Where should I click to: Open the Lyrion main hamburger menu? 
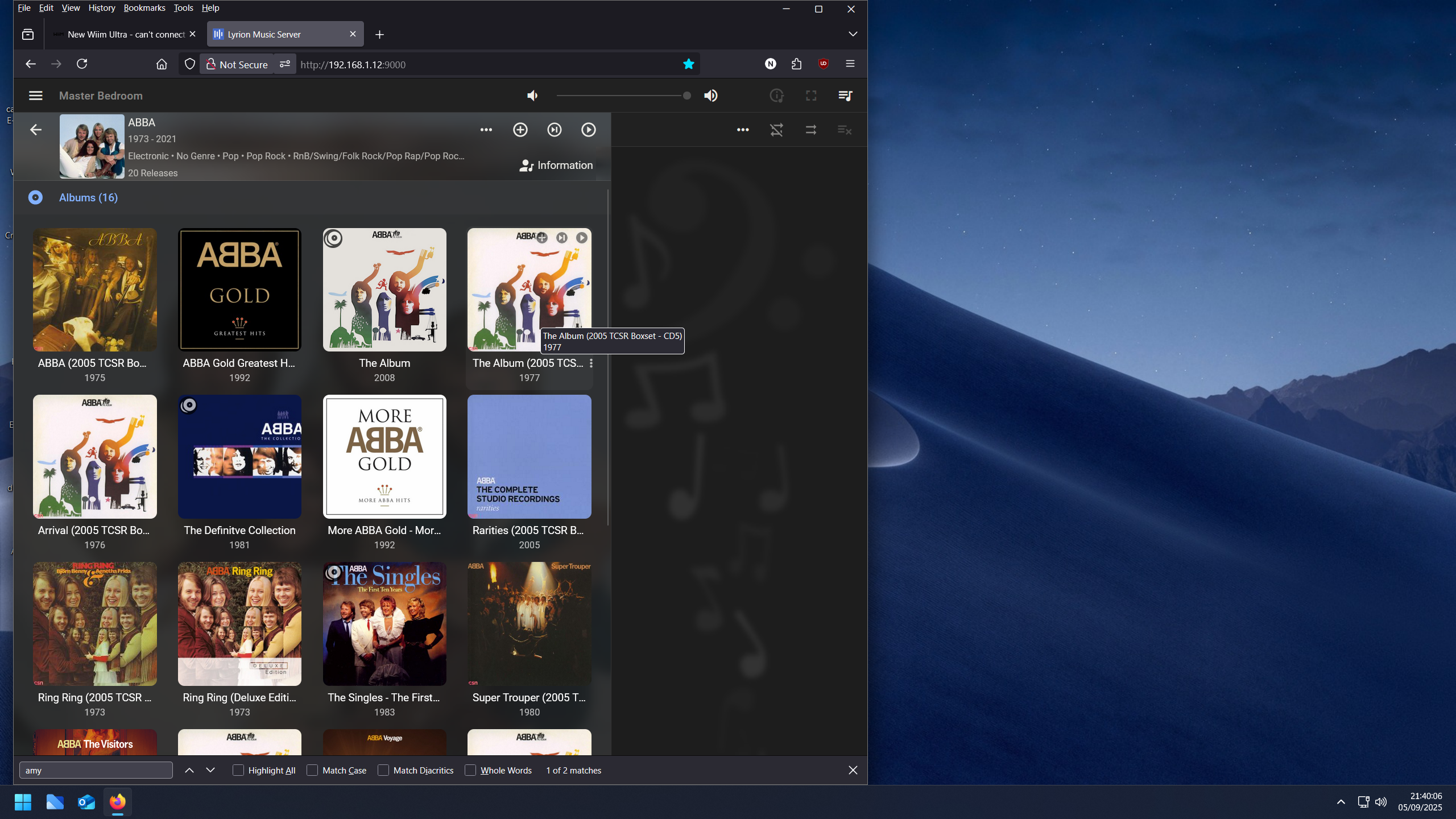tap(35, 96)
